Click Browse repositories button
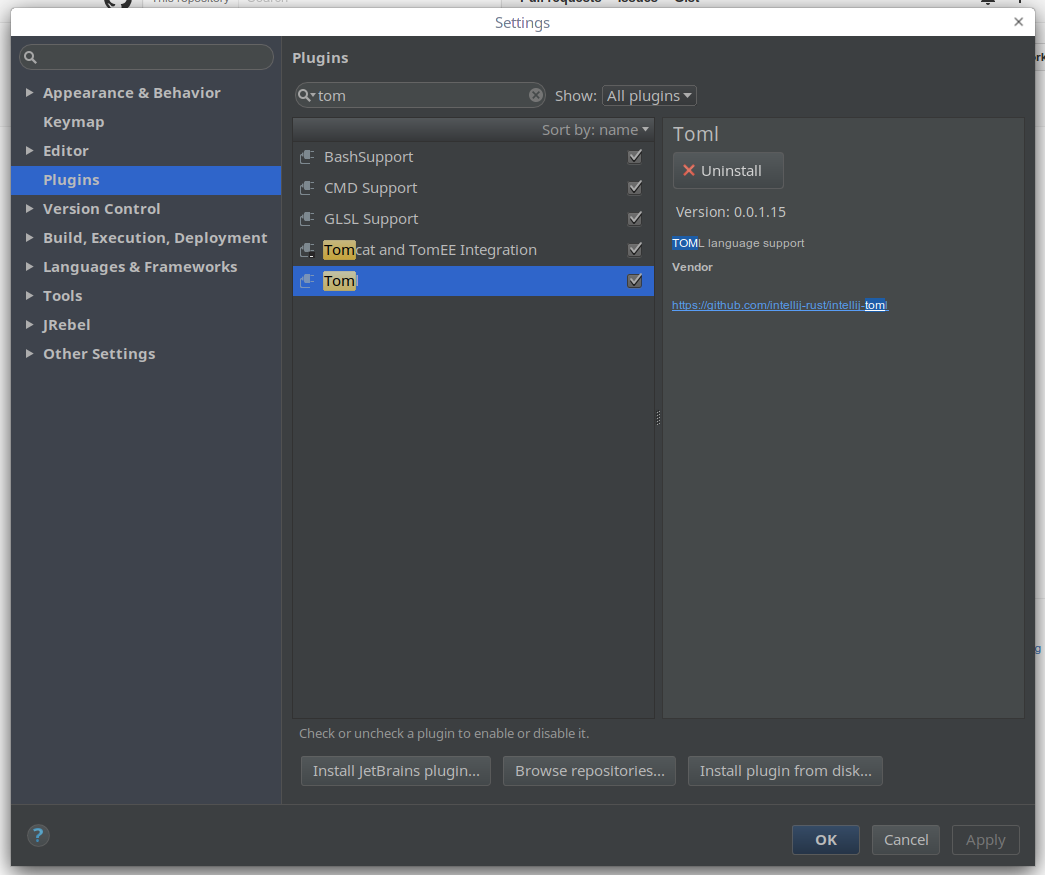 (589, 771)
